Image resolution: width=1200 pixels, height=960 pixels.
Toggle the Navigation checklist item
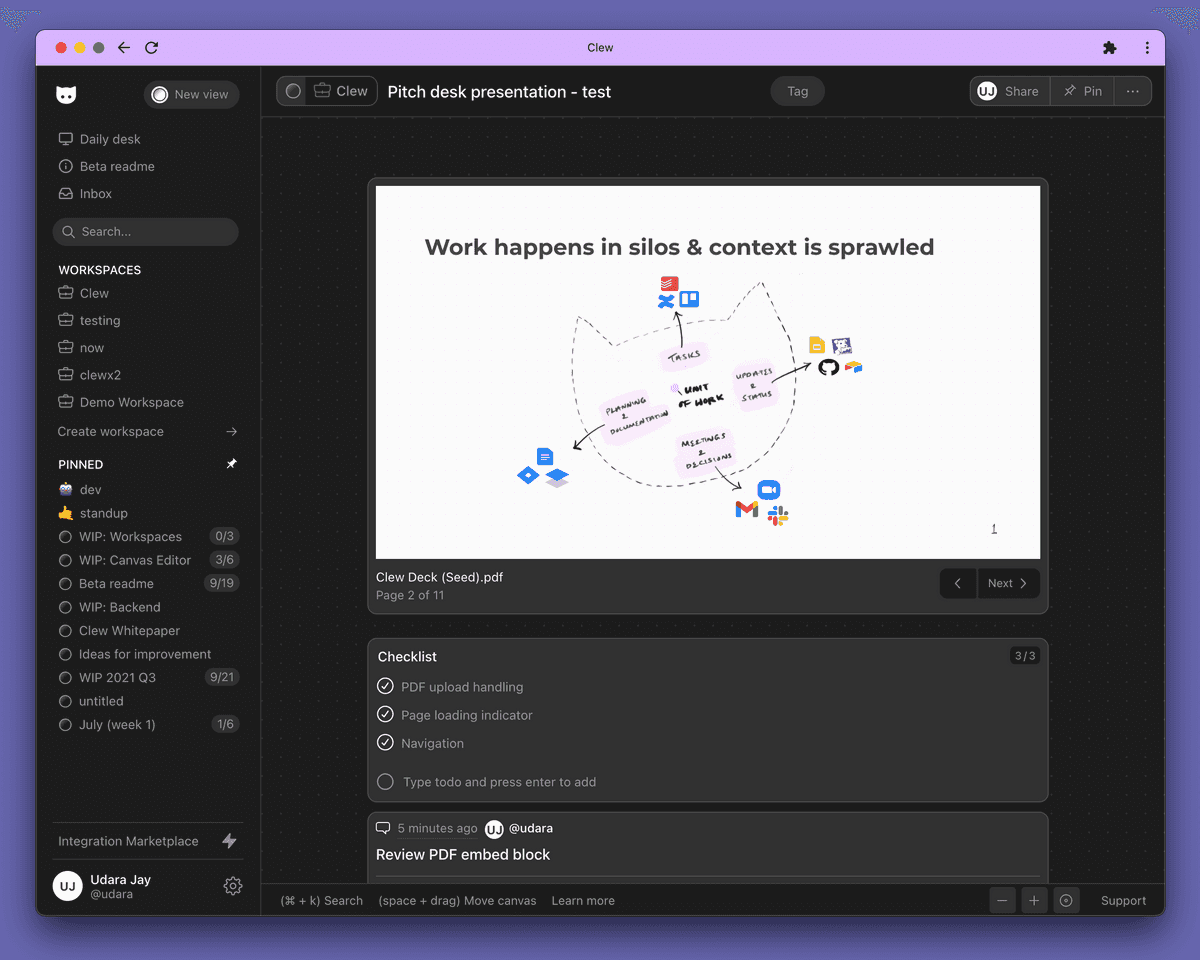coord(385,742)
